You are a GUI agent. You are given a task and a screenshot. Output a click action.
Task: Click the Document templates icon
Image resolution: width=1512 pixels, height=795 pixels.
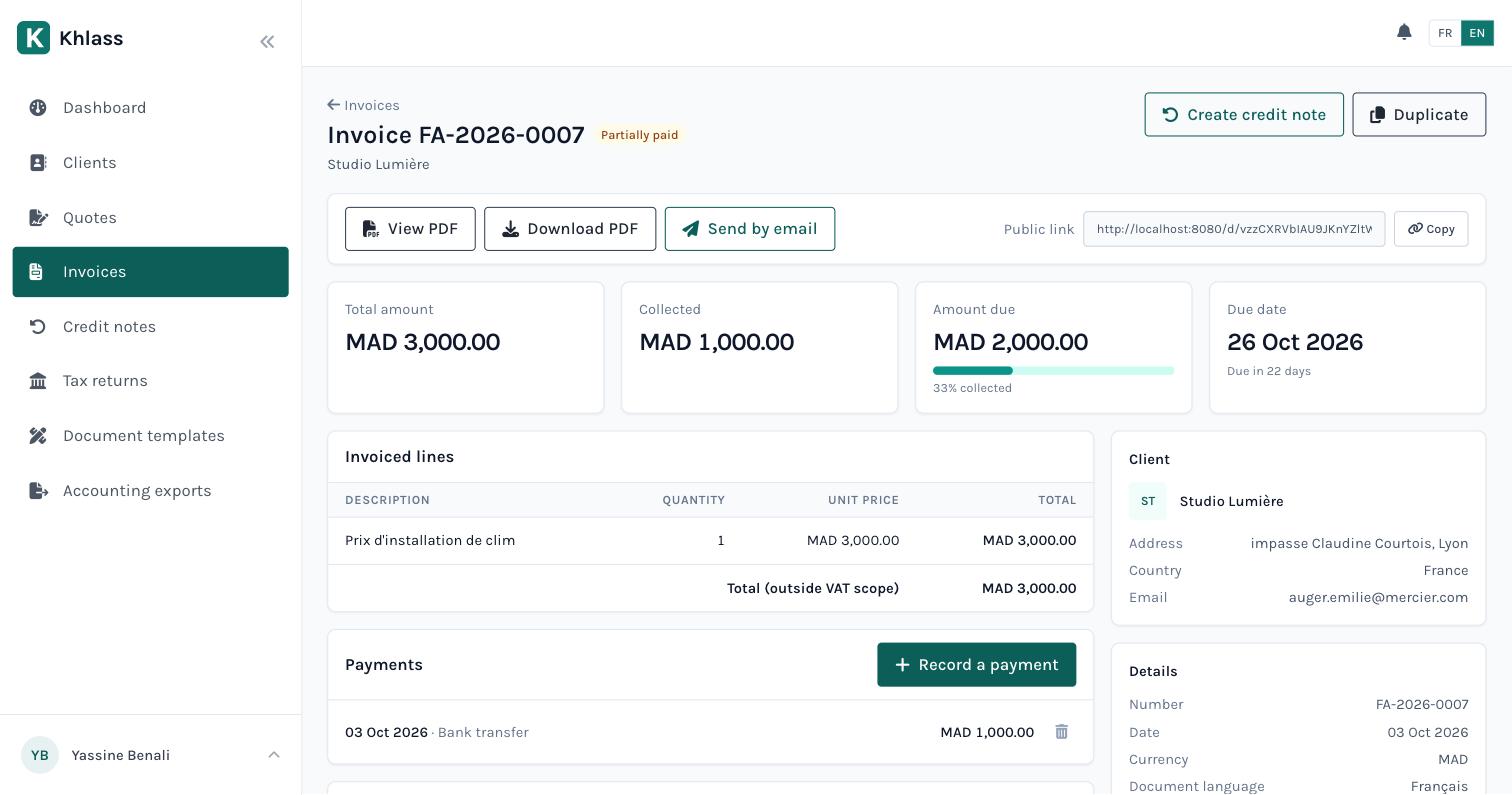click(x=38, y=436)
